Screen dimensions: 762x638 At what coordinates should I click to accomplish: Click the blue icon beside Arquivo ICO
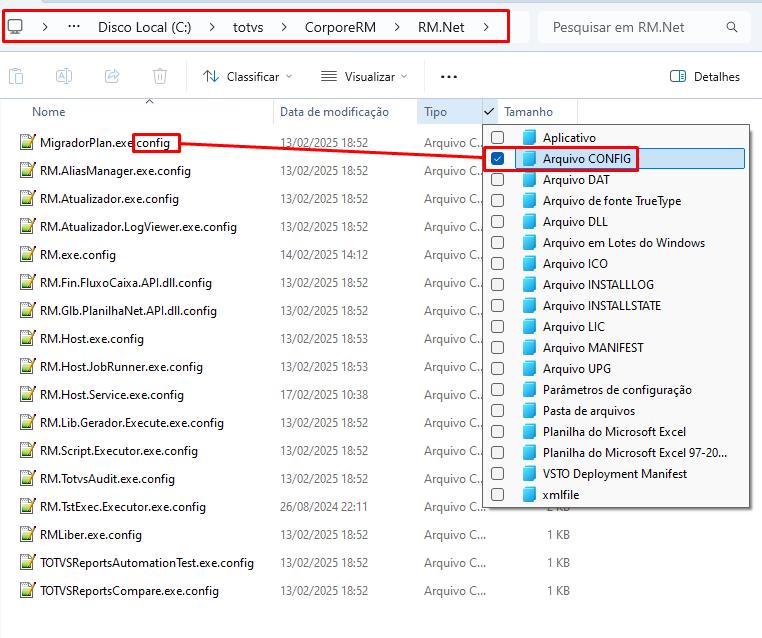coord(529,263)
